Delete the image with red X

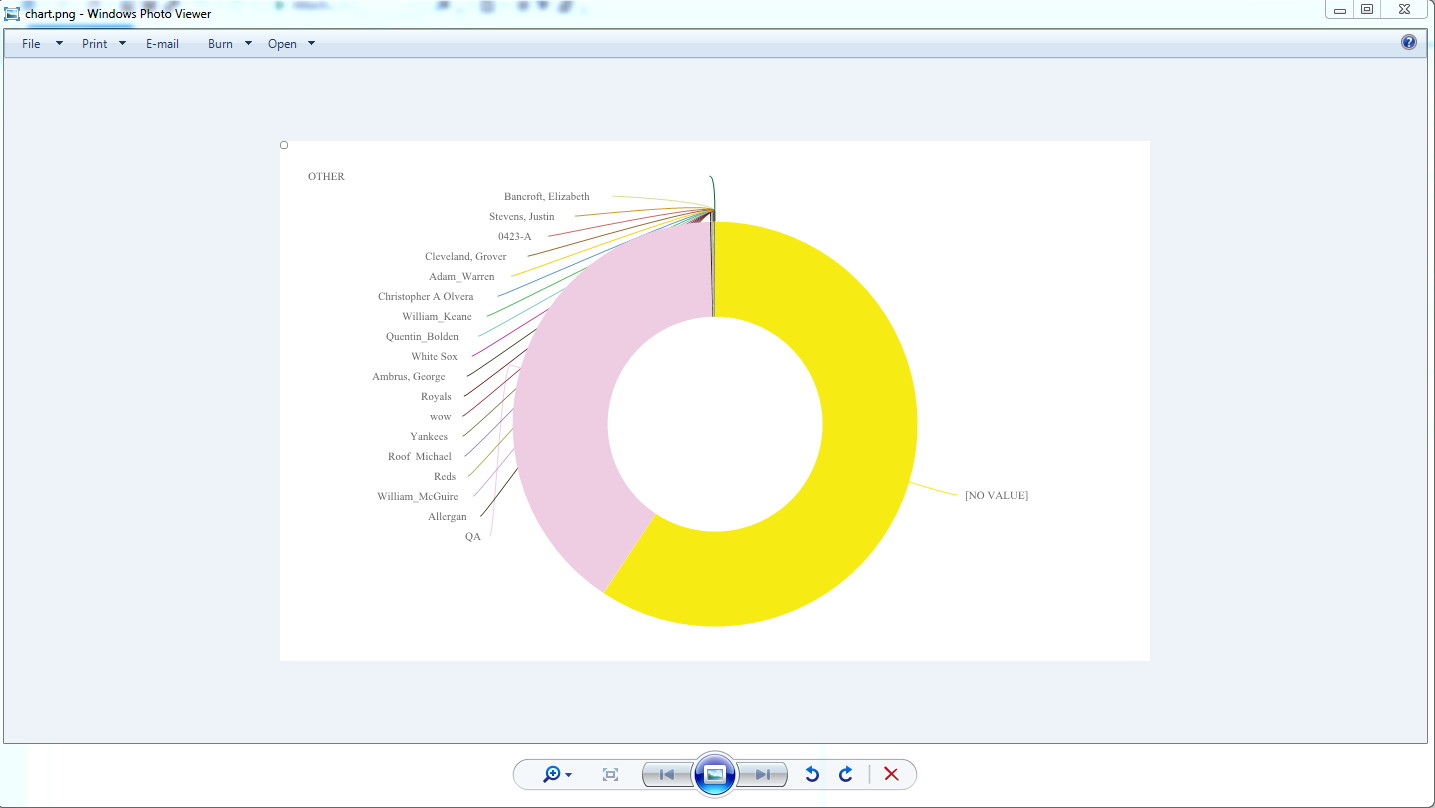(891, 774)
